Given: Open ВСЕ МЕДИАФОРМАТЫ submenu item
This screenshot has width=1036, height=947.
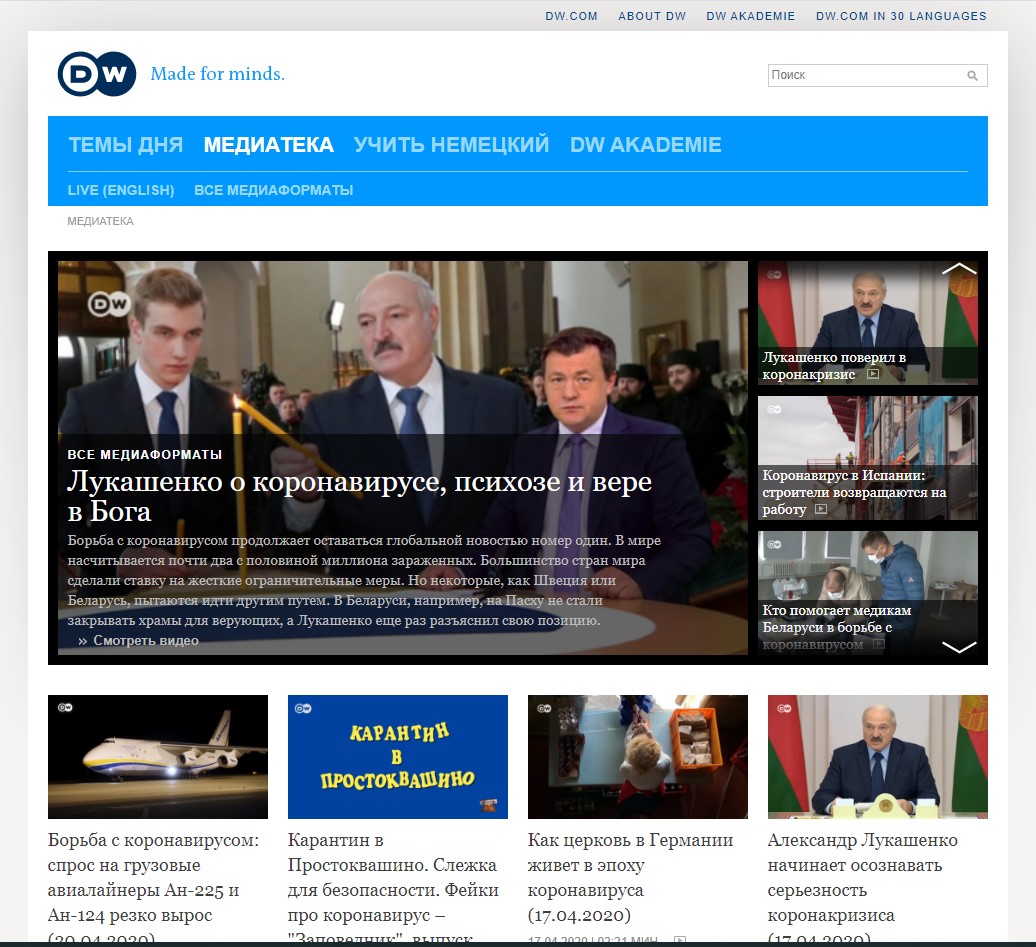Looking at the screenshot, I should click(x=274, y=190).
